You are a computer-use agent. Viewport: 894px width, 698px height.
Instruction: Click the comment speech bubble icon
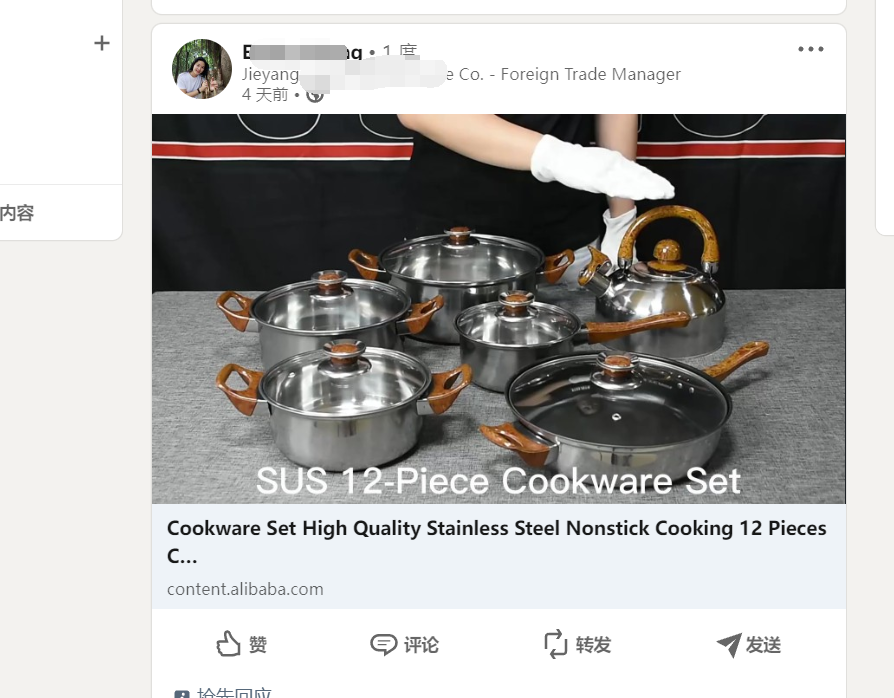point(383,644)
